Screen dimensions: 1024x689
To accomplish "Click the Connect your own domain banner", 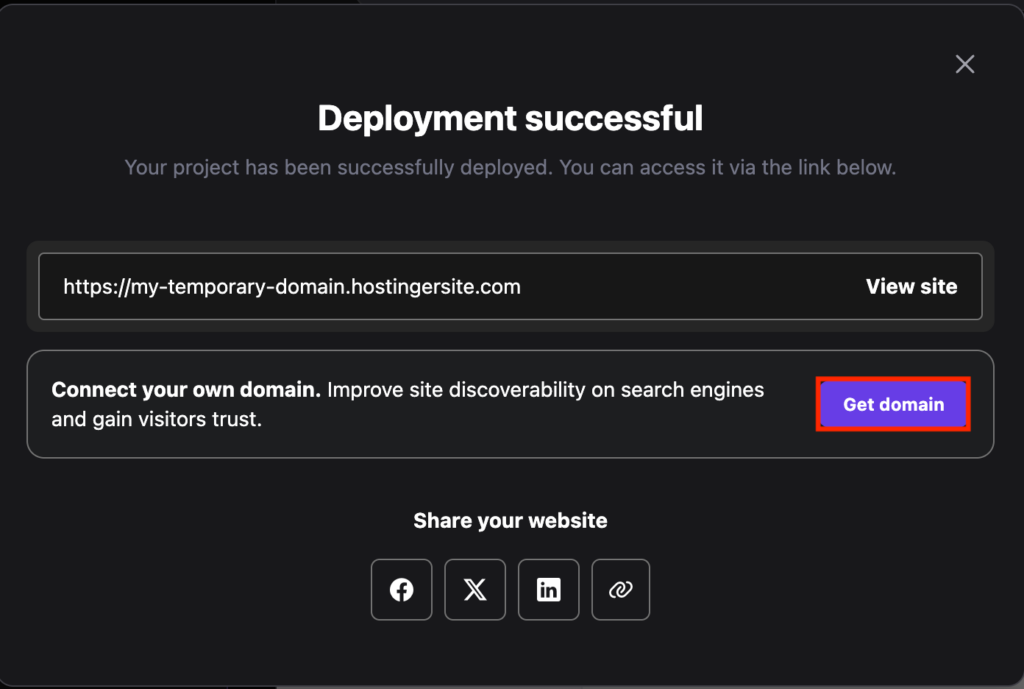I will tap(407, 403).
